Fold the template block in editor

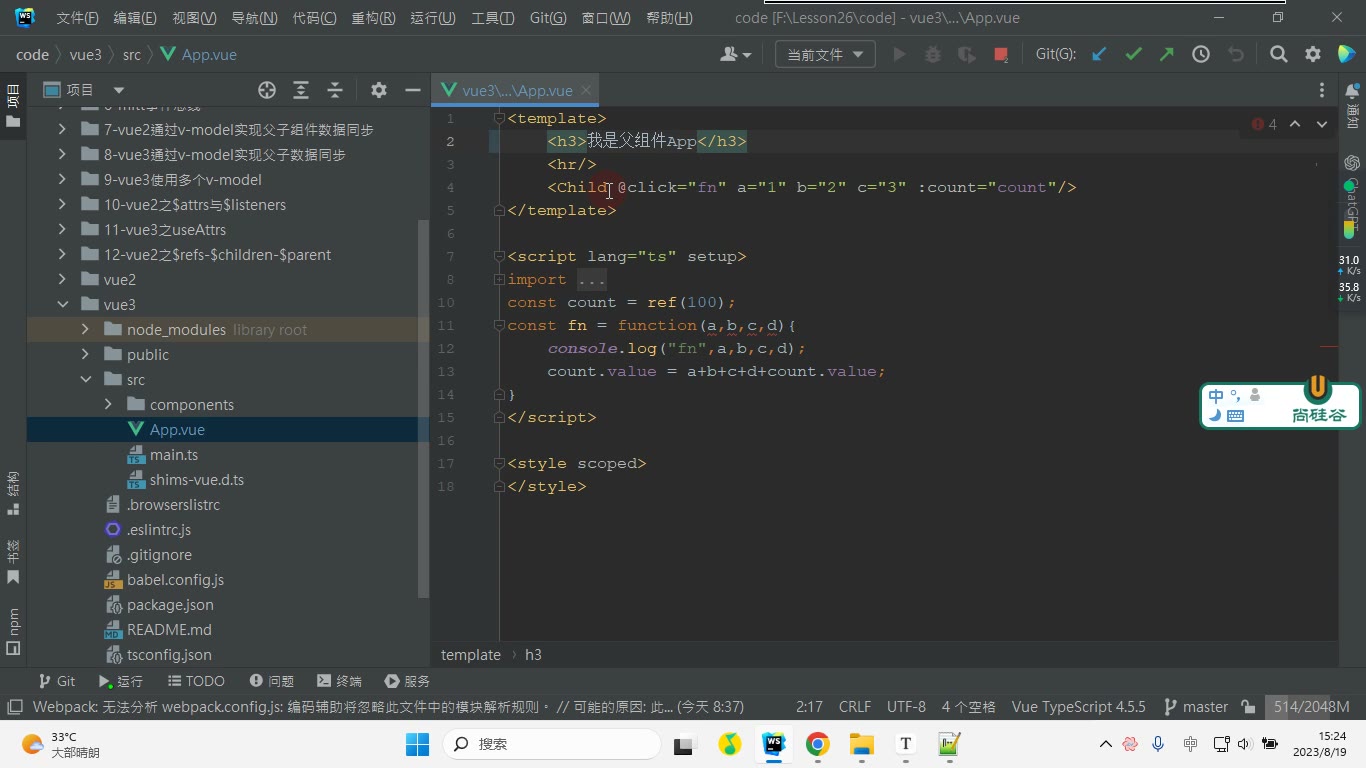pyautogui.click(x=499, y=119)
